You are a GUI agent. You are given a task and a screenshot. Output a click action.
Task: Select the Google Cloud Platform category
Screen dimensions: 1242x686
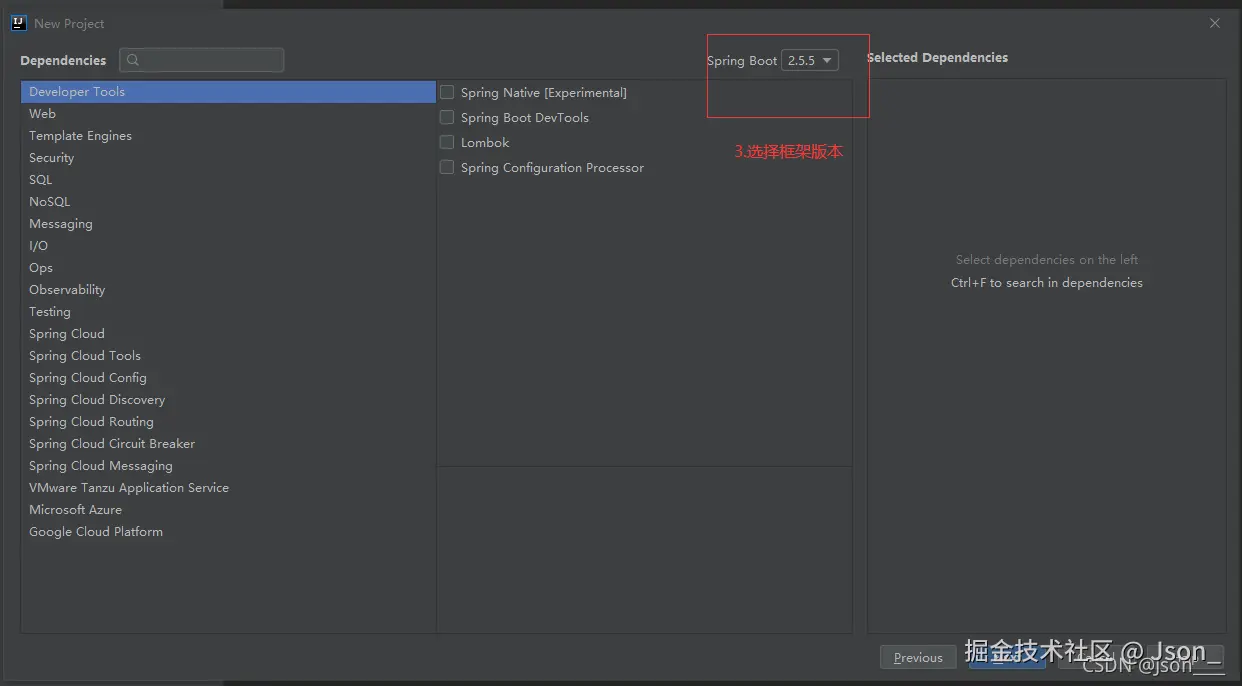click(228, 531)
